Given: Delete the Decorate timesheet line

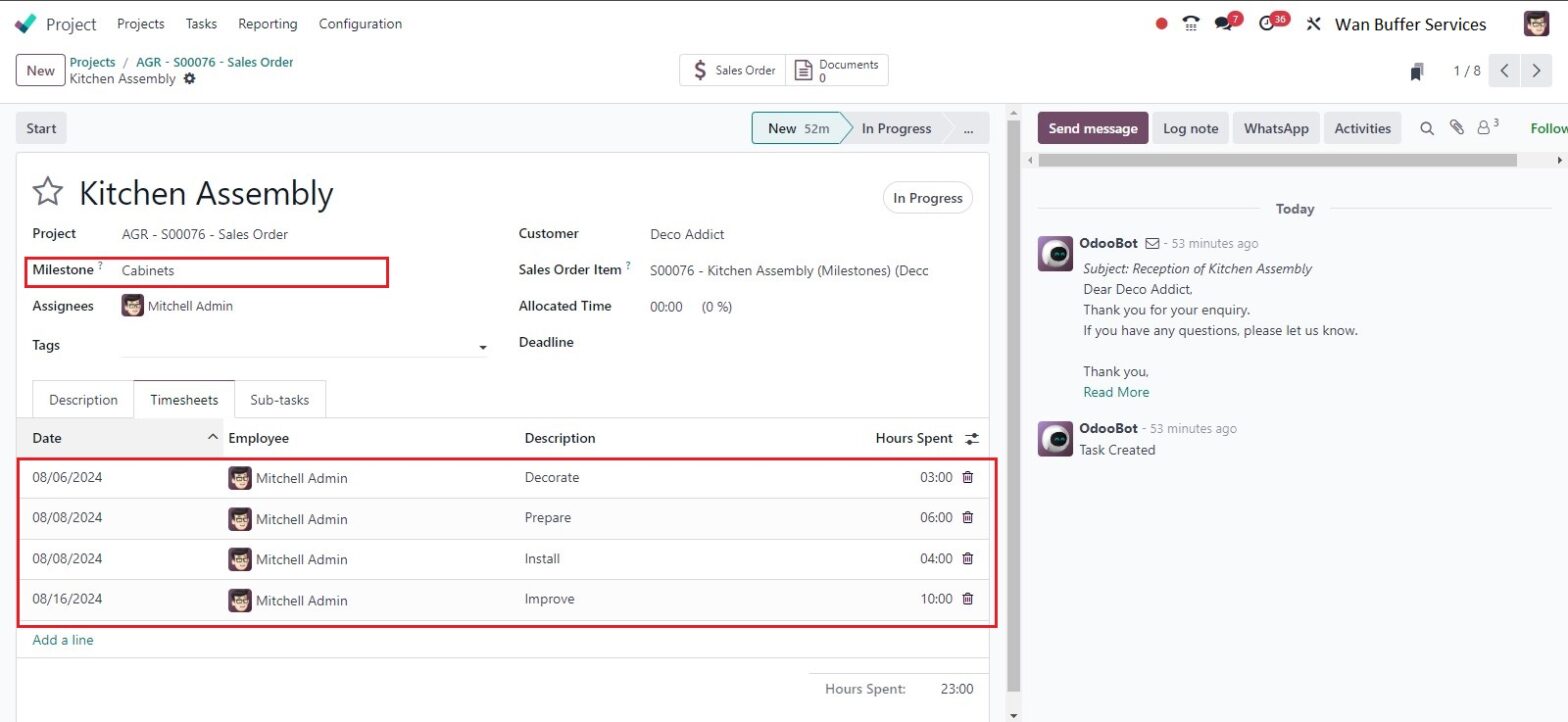Looking at the screenshot, I should (967, 477).
